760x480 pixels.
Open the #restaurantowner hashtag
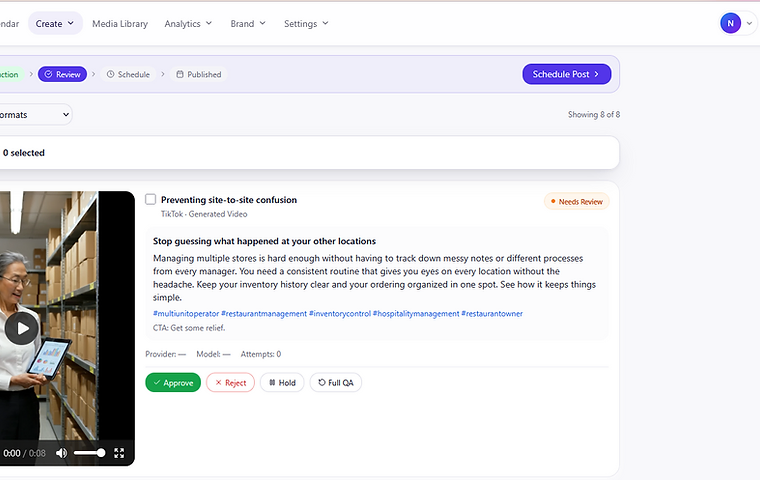click(x=492, y=314)
